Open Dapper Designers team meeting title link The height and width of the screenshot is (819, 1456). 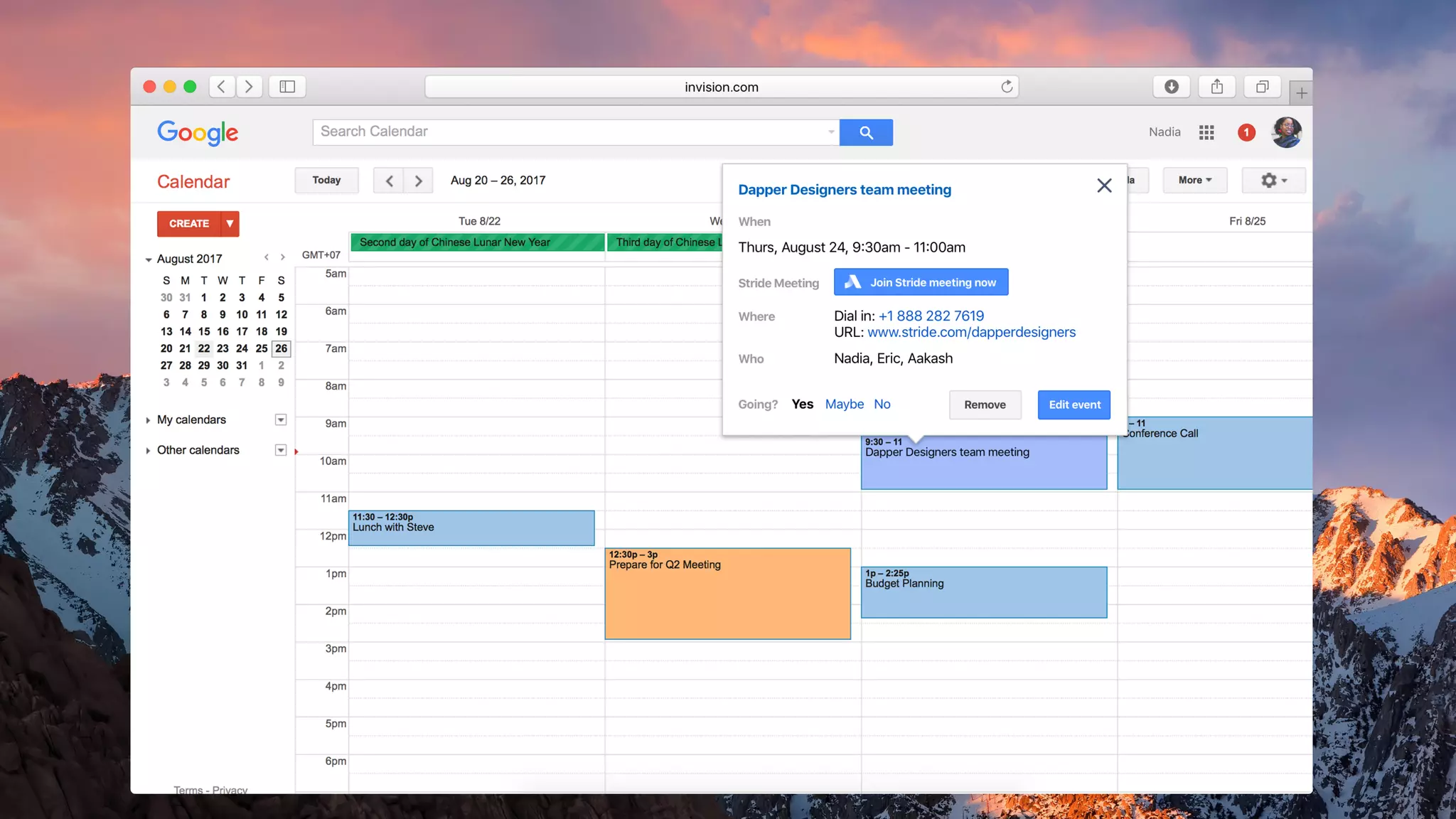845,190
